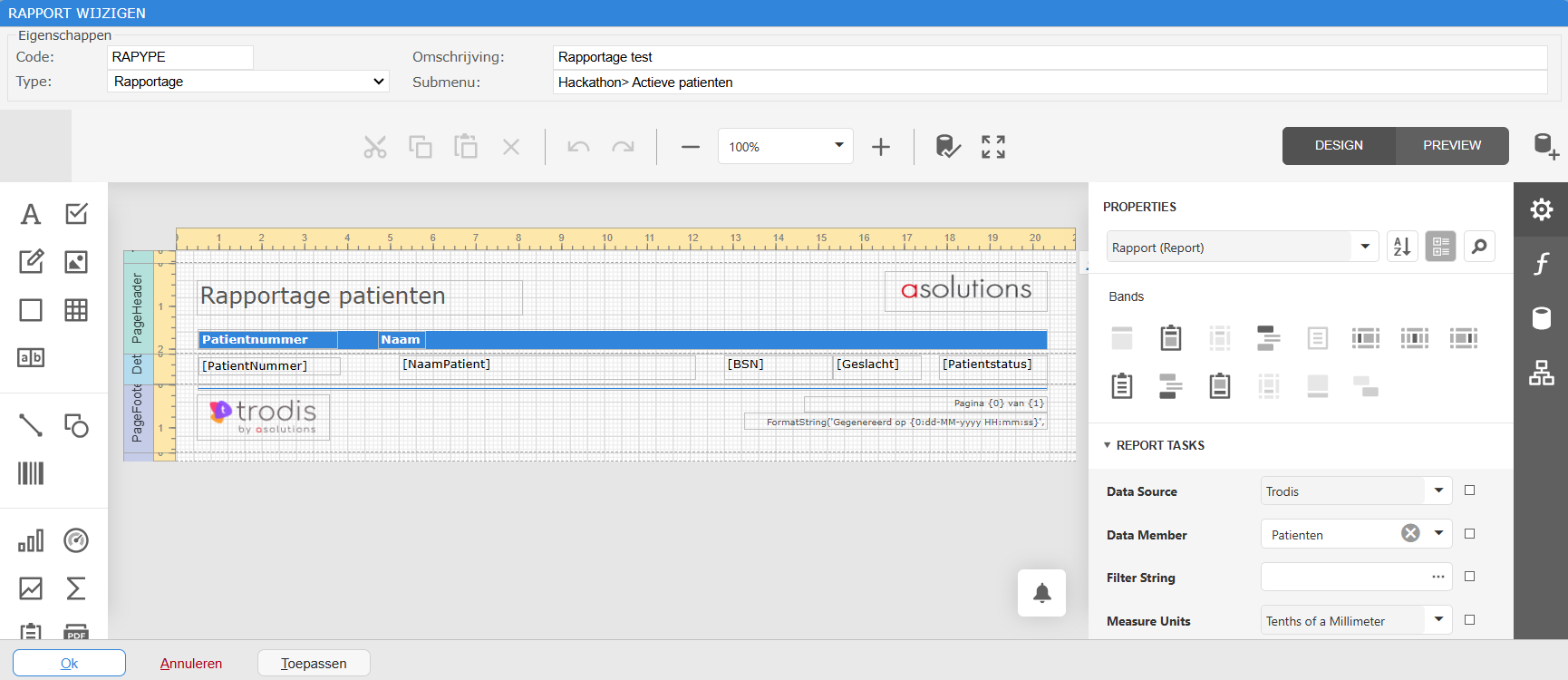Expand the Data Member Patienten dropdown
This screenshot has height=680, width=1568.
pyautogui.click(x=1438, y=534)
